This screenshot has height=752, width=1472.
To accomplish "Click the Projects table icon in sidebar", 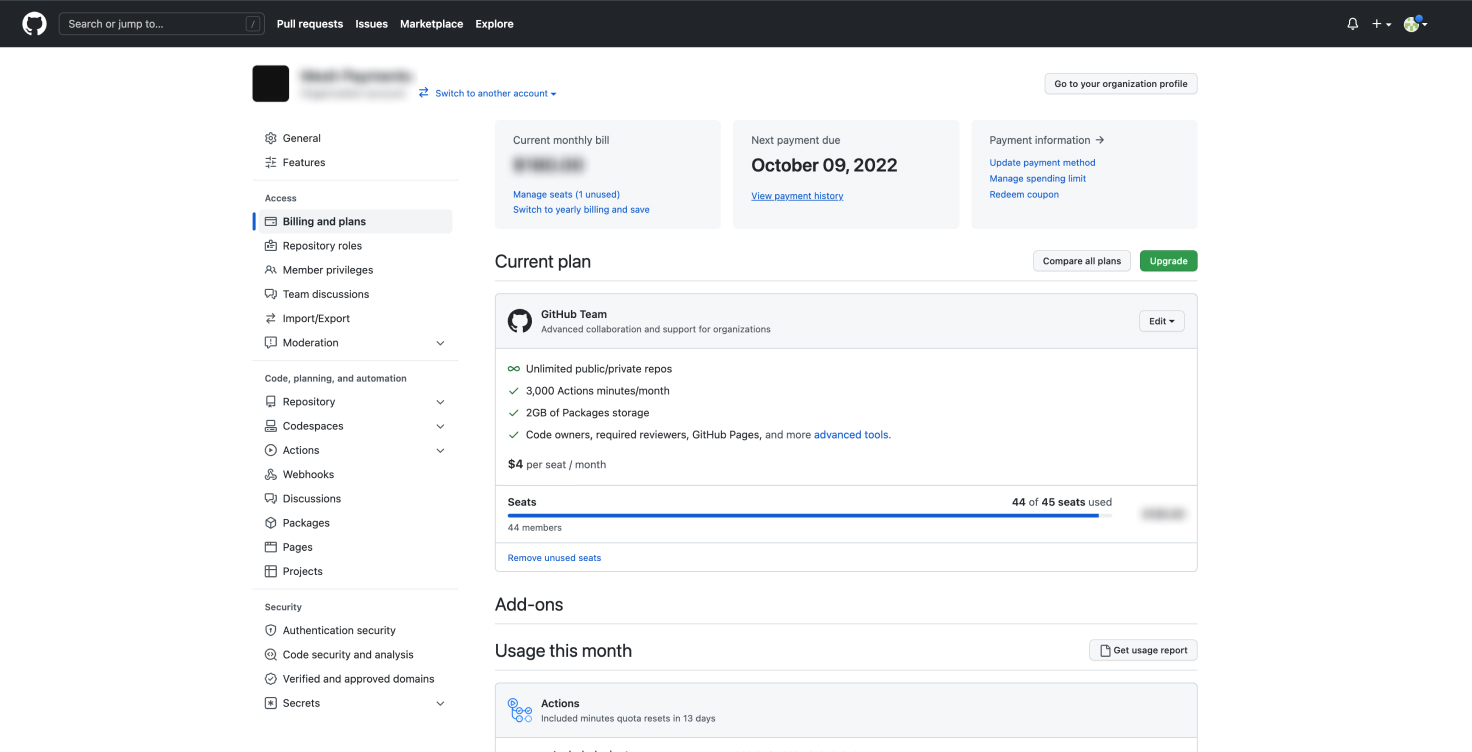I will (271, 572).
